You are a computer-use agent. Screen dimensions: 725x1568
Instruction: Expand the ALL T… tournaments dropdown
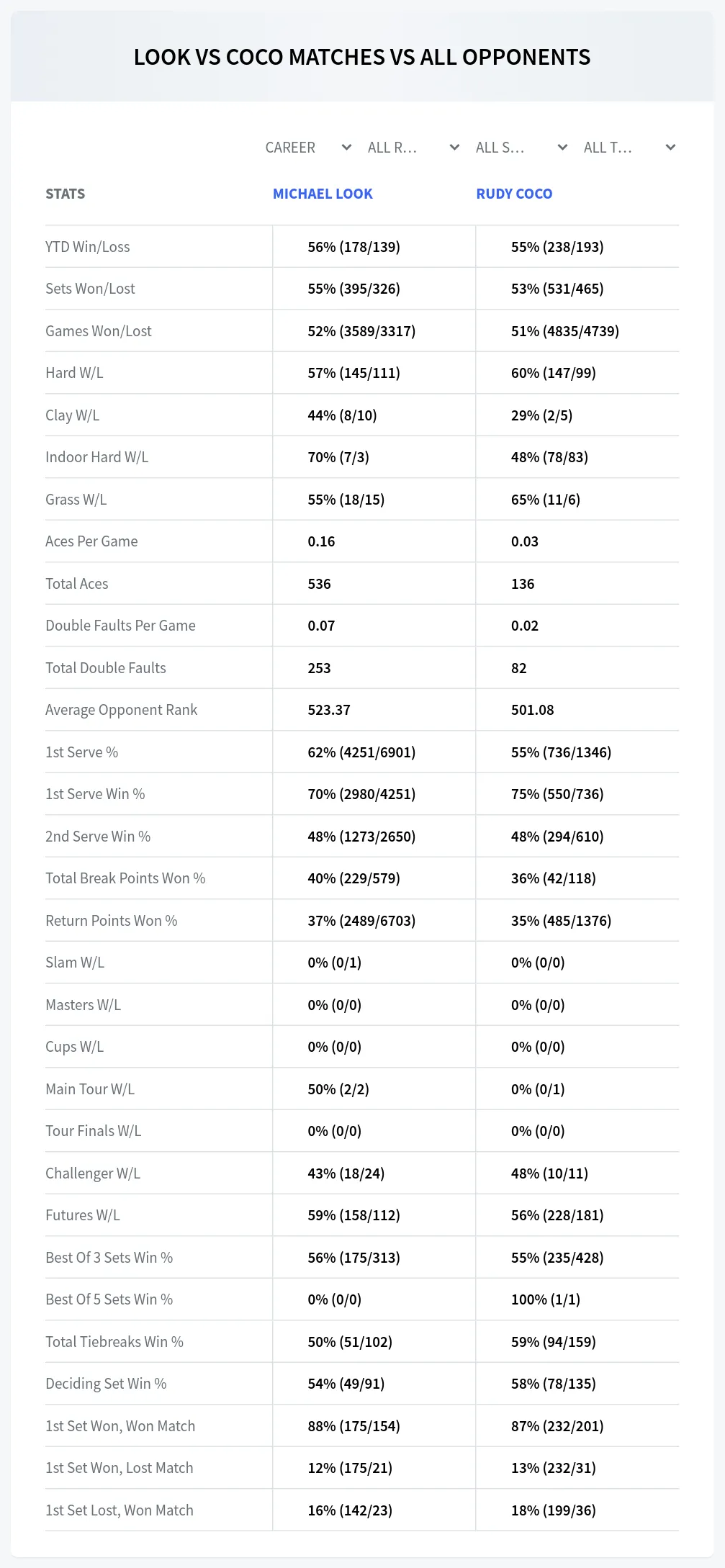click(x=630, y=148)
